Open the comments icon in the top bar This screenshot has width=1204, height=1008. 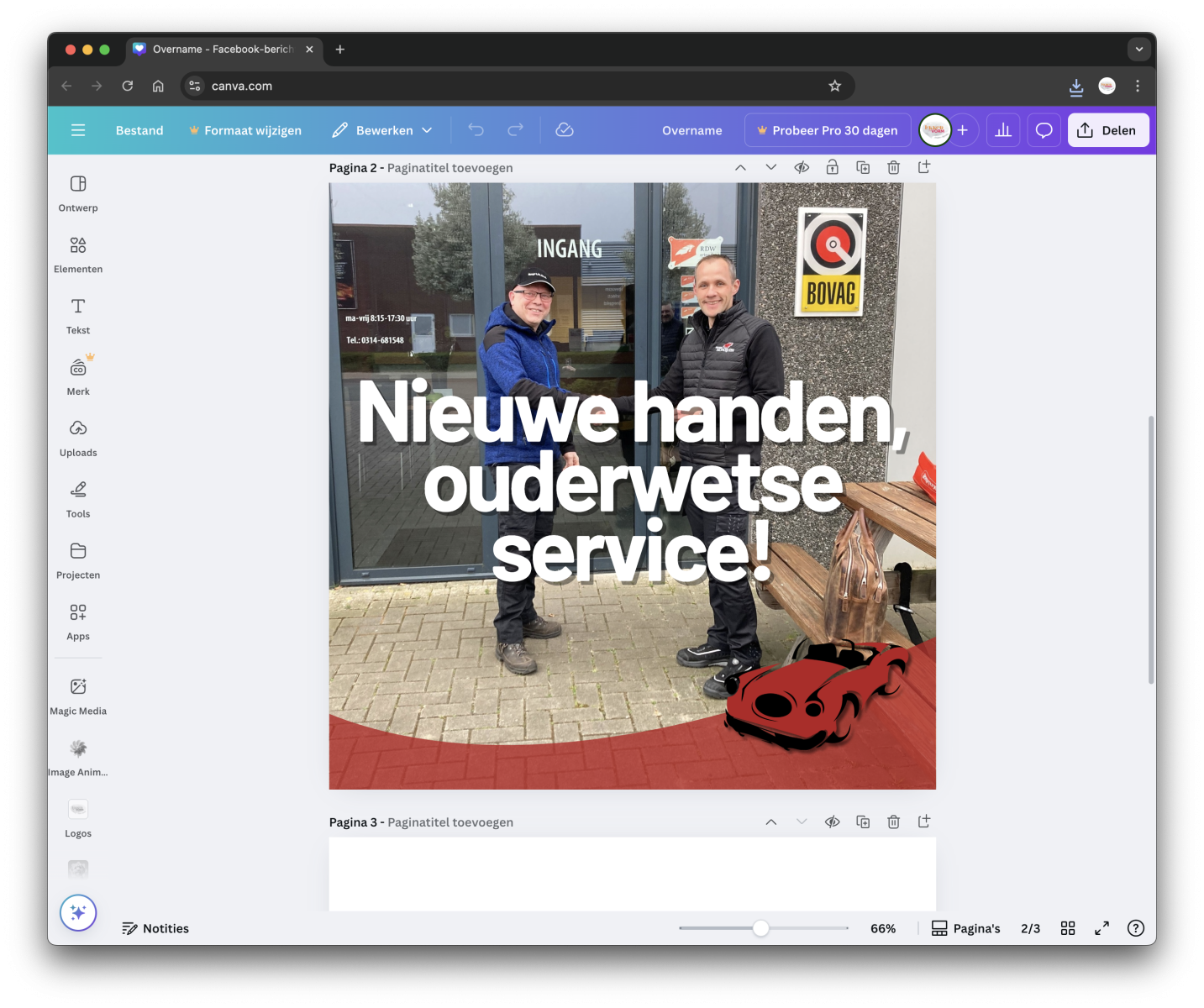1044,129
